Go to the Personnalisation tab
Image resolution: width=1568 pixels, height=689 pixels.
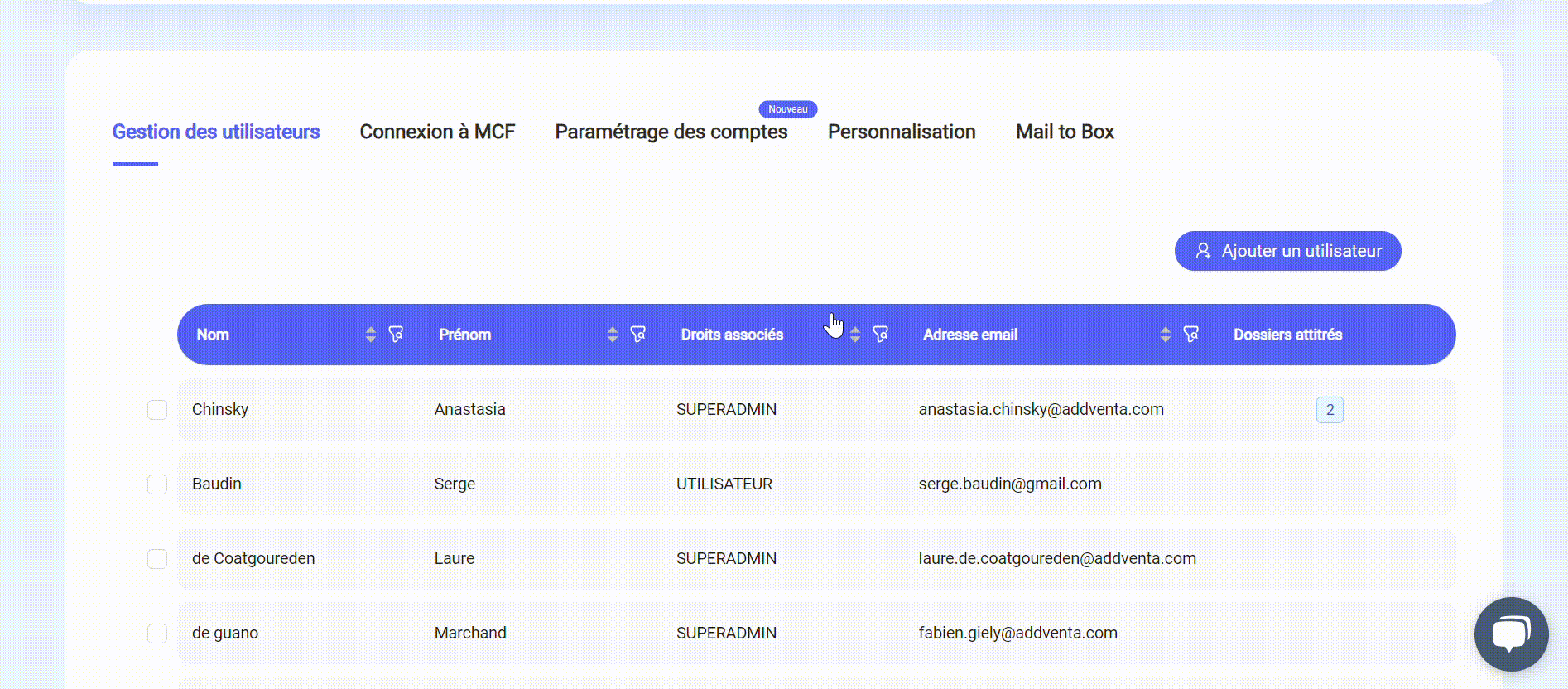902,132
